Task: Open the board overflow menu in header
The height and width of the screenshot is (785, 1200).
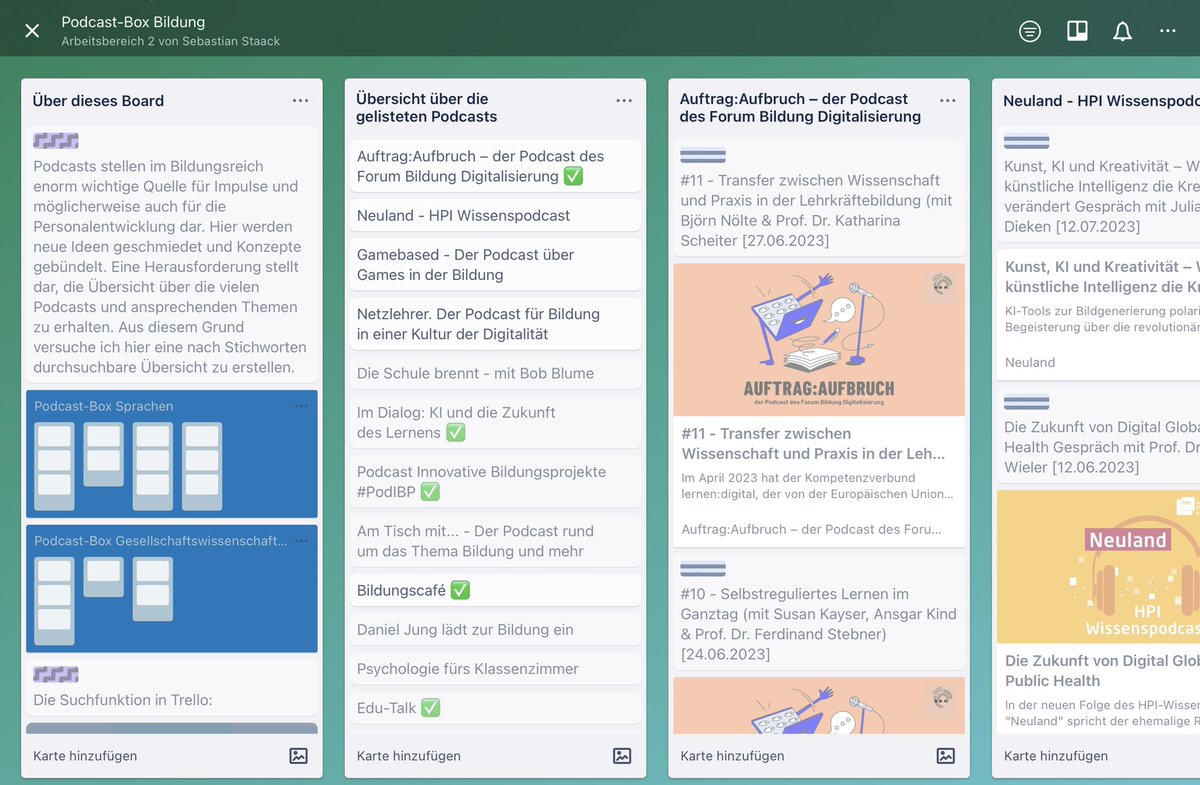Action: [1168, 31]
